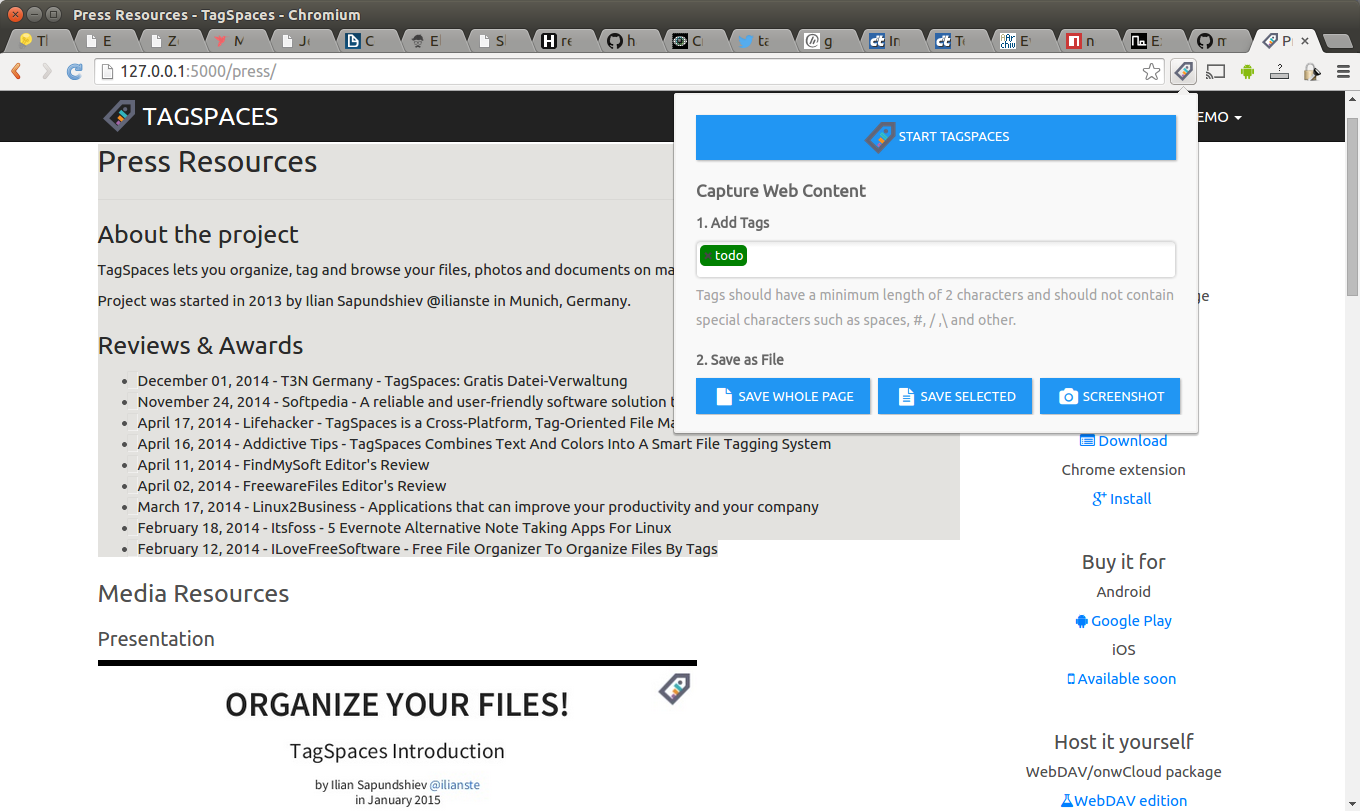This screenshot has height=811, width=1360.
Task: Click the Save Selected button
Action: coord(955,396)
